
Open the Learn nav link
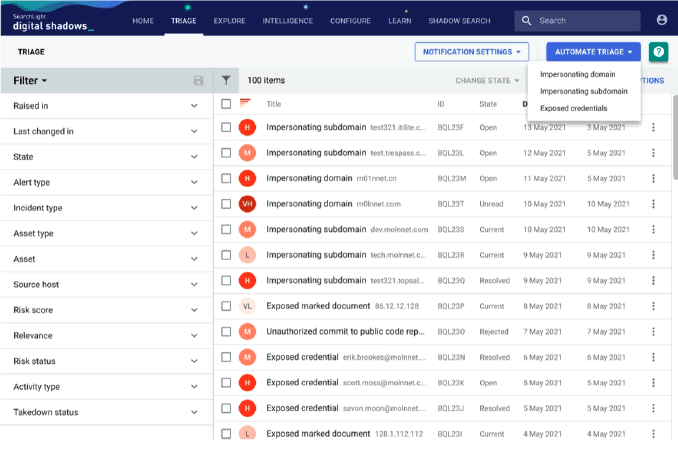pos(400,21)
